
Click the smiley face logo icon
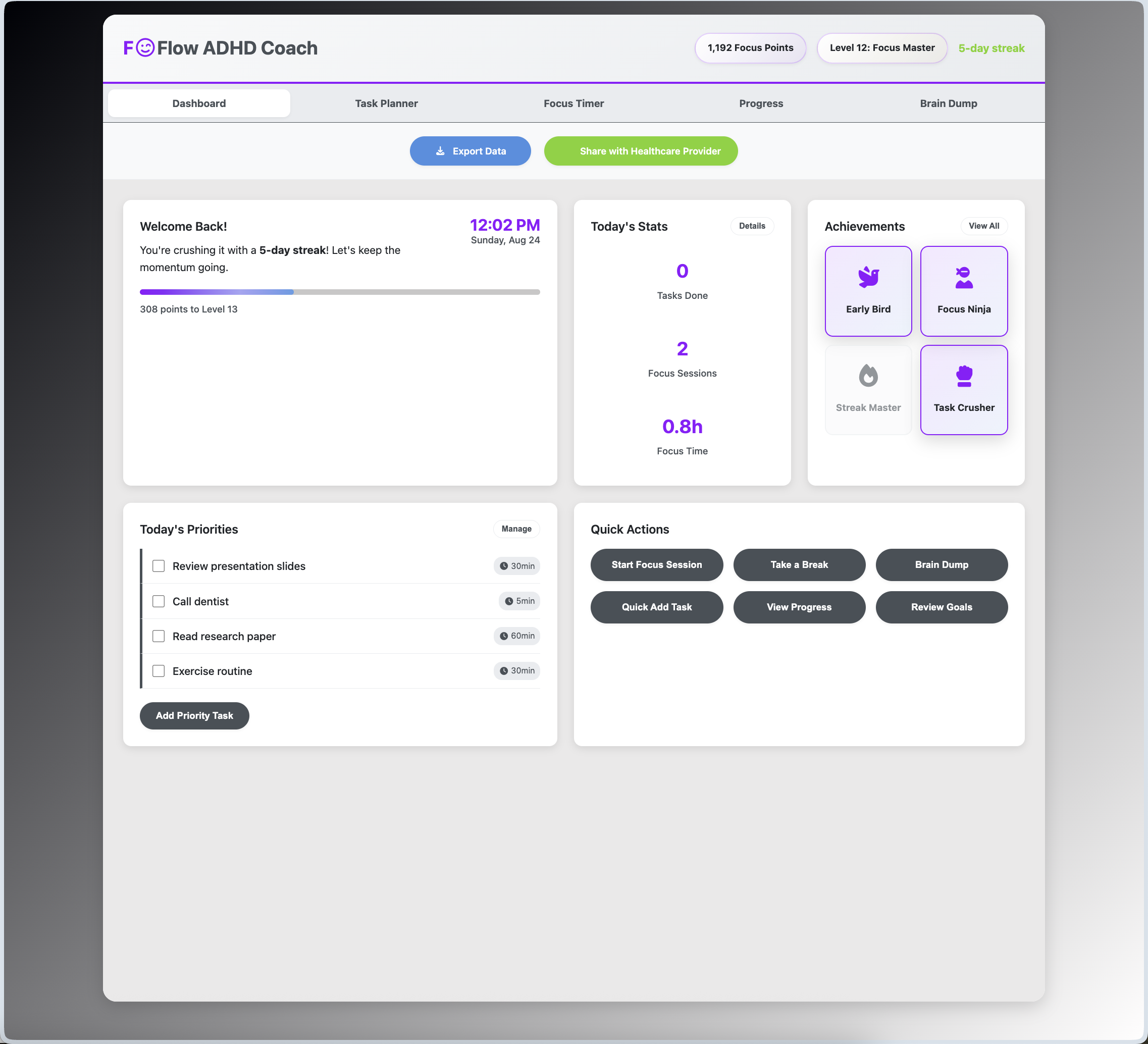[x=145, y=48]
